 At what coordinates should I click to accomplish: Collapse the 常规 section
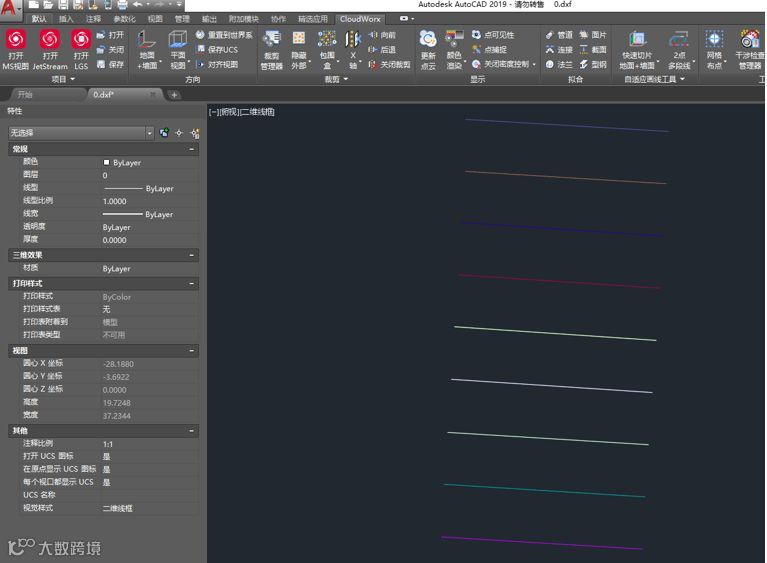coord(191,149)
